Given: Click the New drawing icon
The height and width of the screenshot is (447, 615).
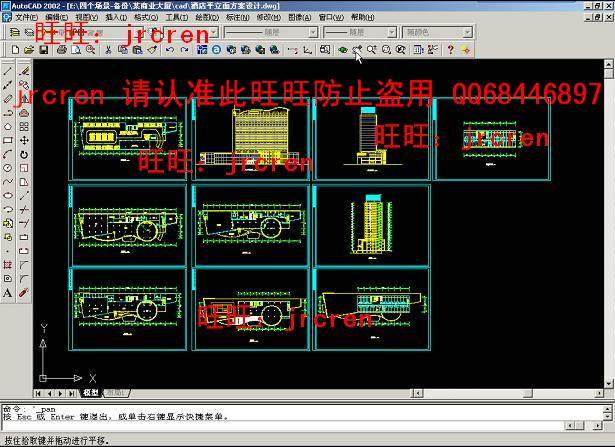Looking at the screenshot, I should (x=15, y=50).
